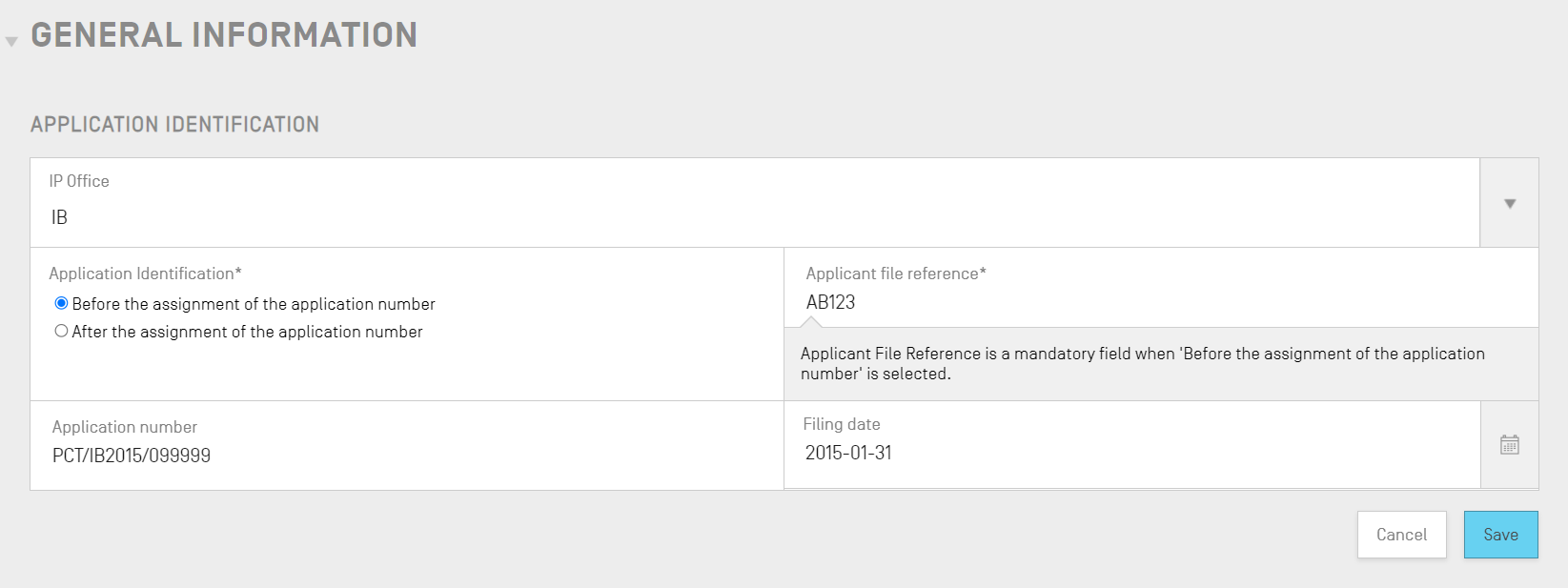Image resolution: width=1568 pixels, height=588 pixels.
Task: Click the tooltip pointer under AB123
Action: 810,323
